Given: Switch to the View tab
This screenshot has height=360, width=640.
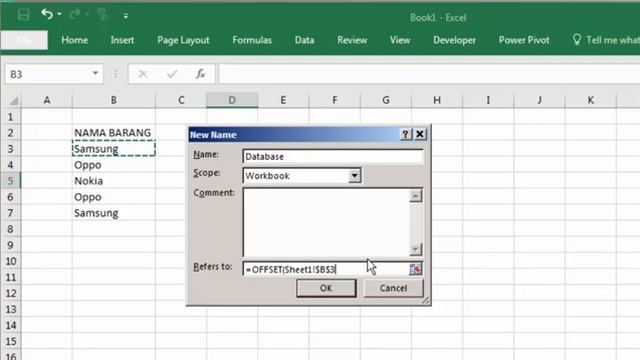Looking at the screenshot, I should coord(400,40).
